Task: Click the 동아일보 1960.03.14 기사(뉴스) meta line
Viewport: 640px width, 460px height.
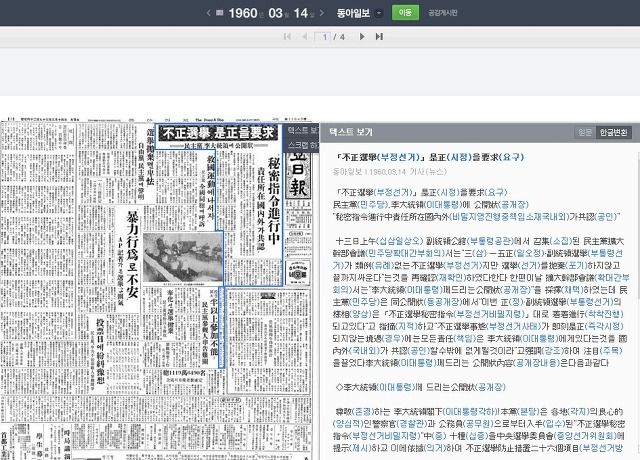Action: click(390, 172)
